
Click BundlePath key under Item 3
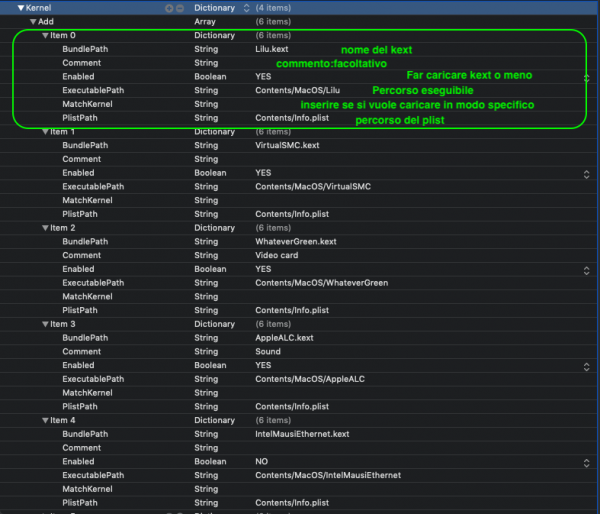(85, 338)
